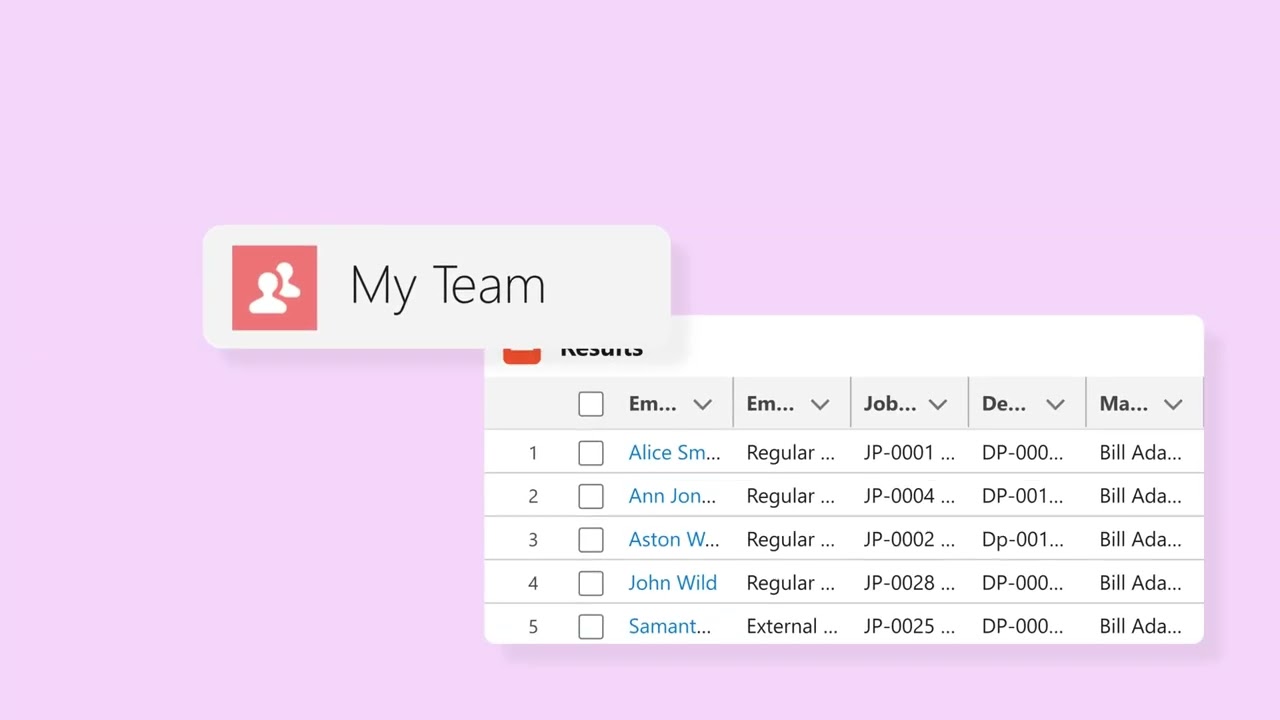Tick the Aston W... row checkbox
Screen dimensions: 1280x720
click(591, 540)
